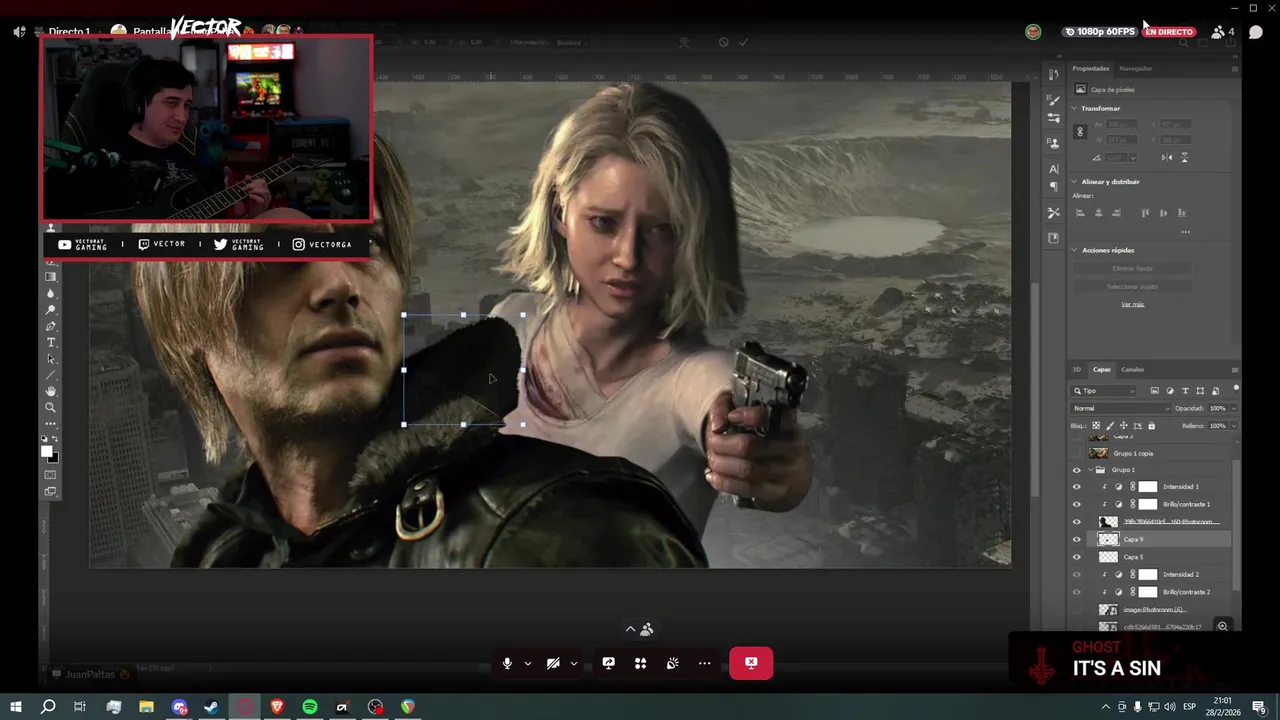Open the Paragraph panel icon
The width and height of the screenshot is (1280, 720).
(1053, 187)
